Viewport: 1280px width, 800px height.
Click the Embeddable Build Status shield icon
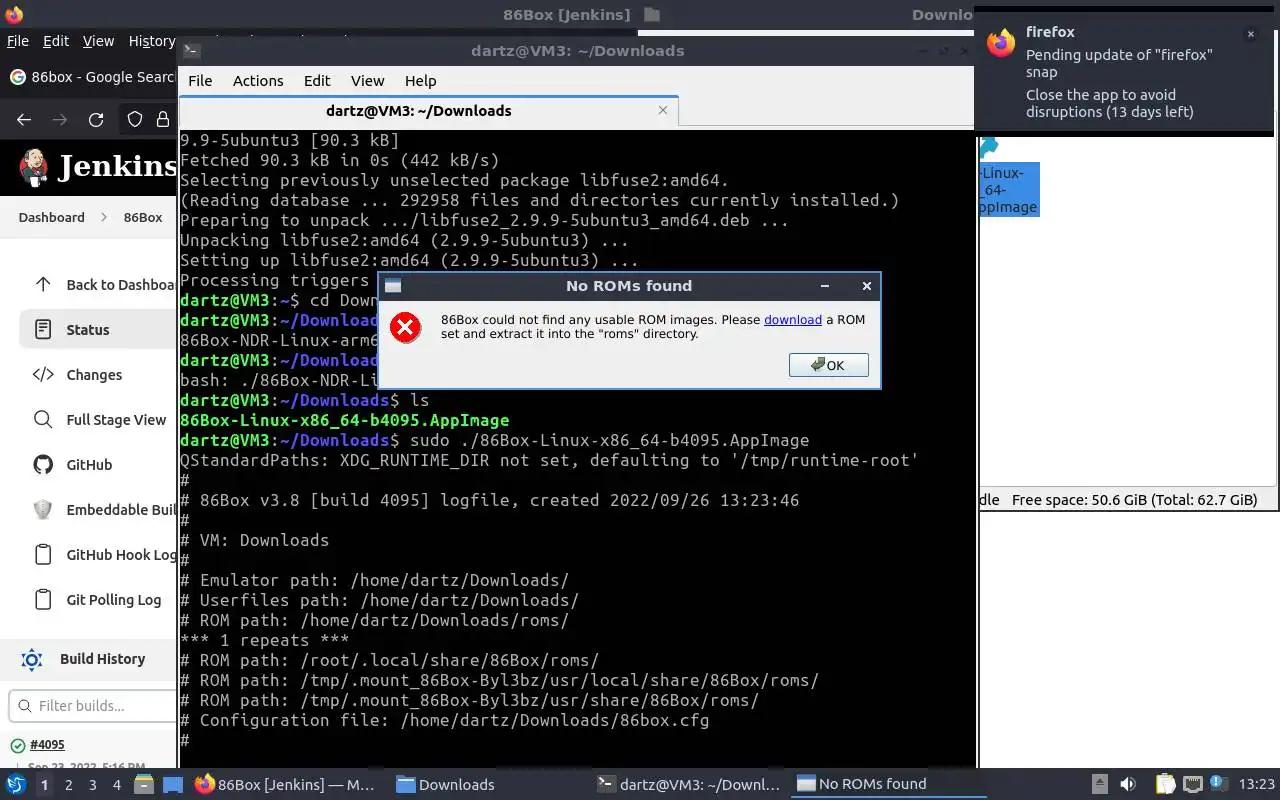tap(43, 510)
